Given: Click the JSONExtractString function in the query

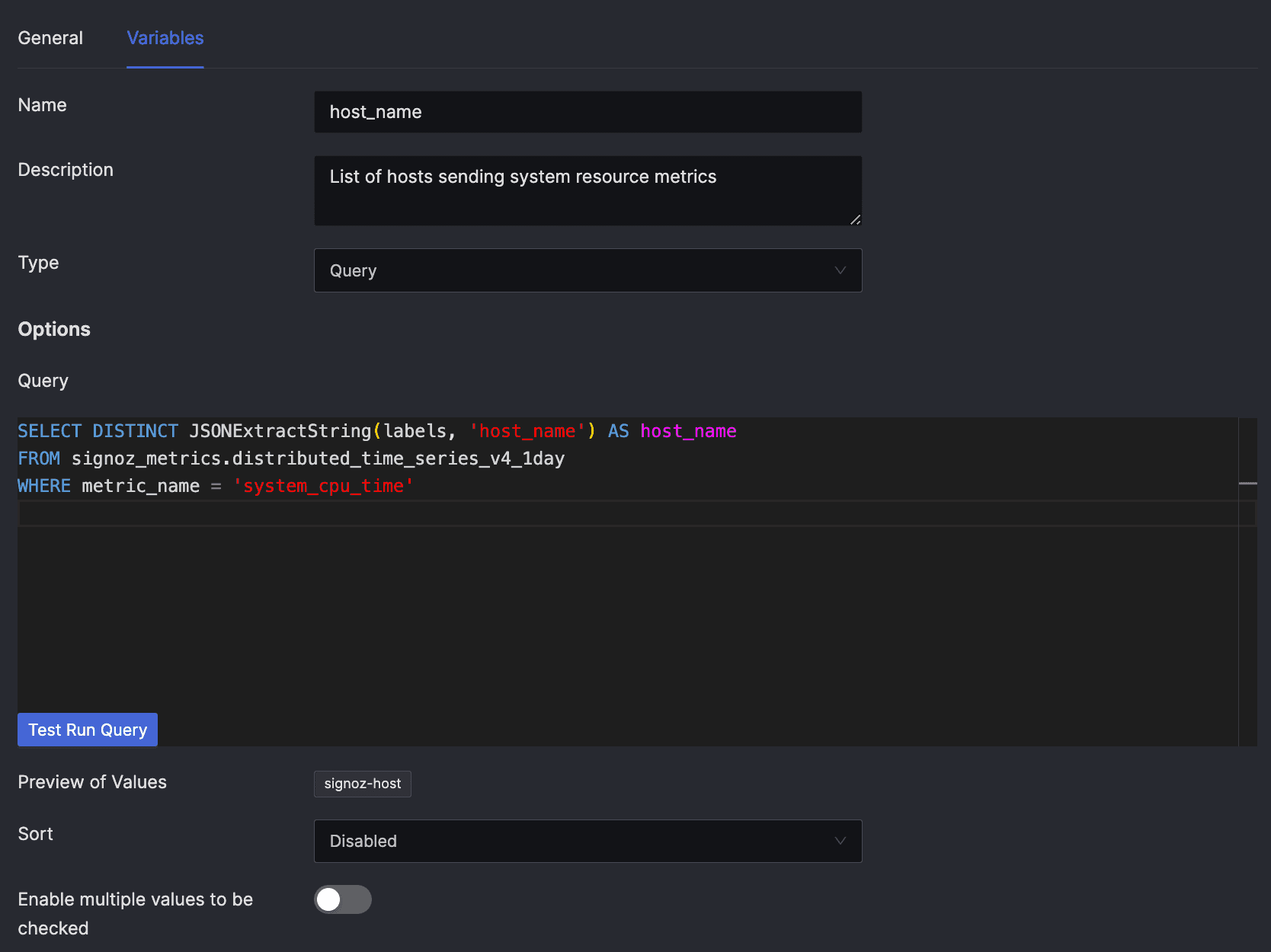Looking at the screenshot, I should point(280,431).
